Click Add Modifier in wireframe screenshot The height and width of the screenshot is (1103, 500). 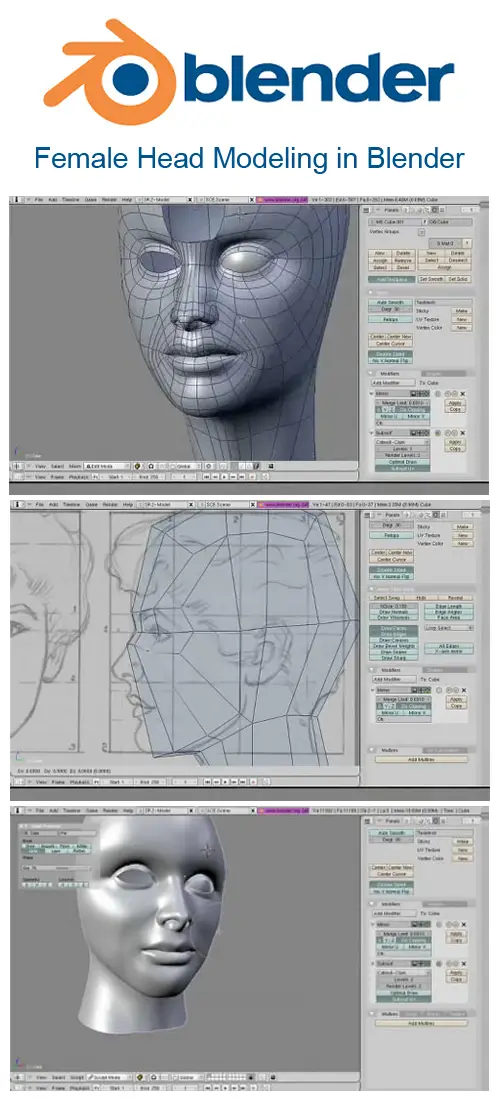pyautogui.click(x=393, y=383)
